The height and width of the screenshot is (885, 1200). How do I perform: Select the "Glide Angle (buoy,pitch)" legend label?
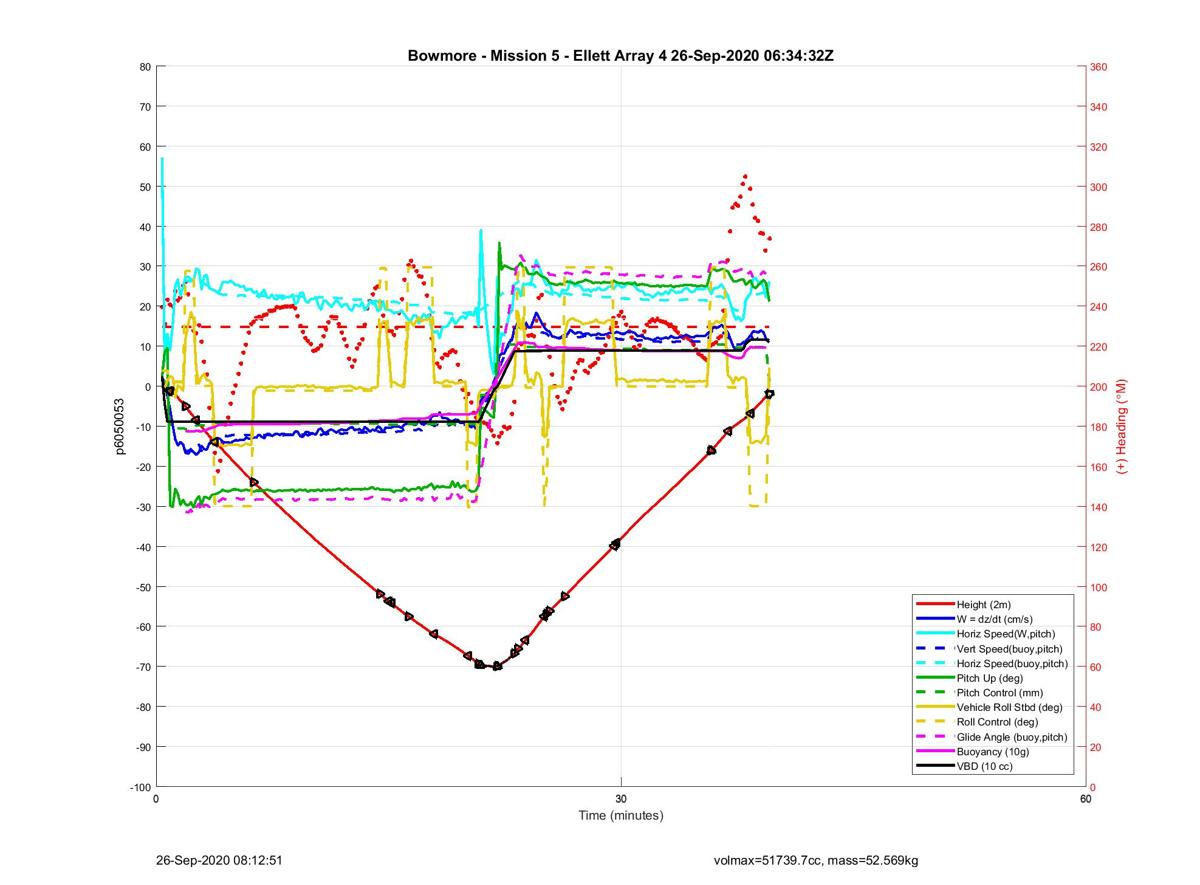(1012, 736)
